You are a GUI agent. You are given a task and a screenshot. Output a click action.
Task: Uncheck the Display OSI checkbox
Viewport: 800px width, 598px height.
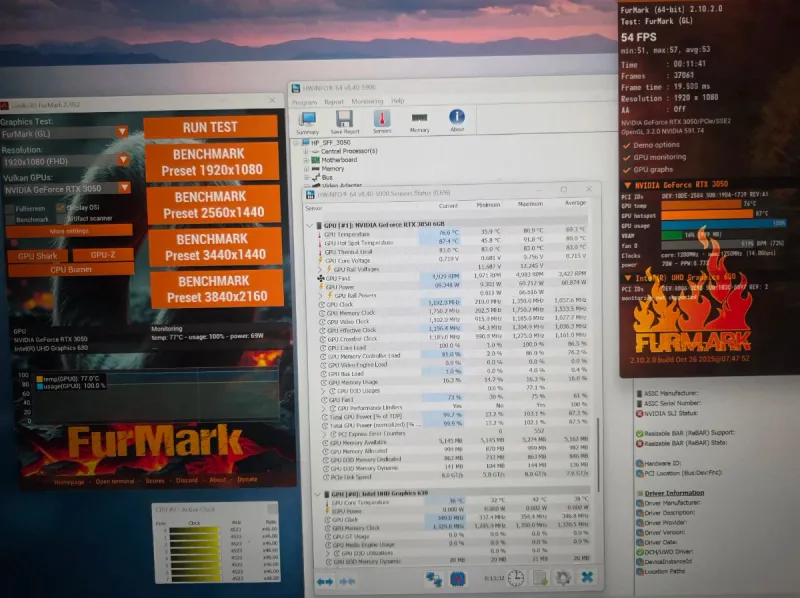tap(60, 208)
